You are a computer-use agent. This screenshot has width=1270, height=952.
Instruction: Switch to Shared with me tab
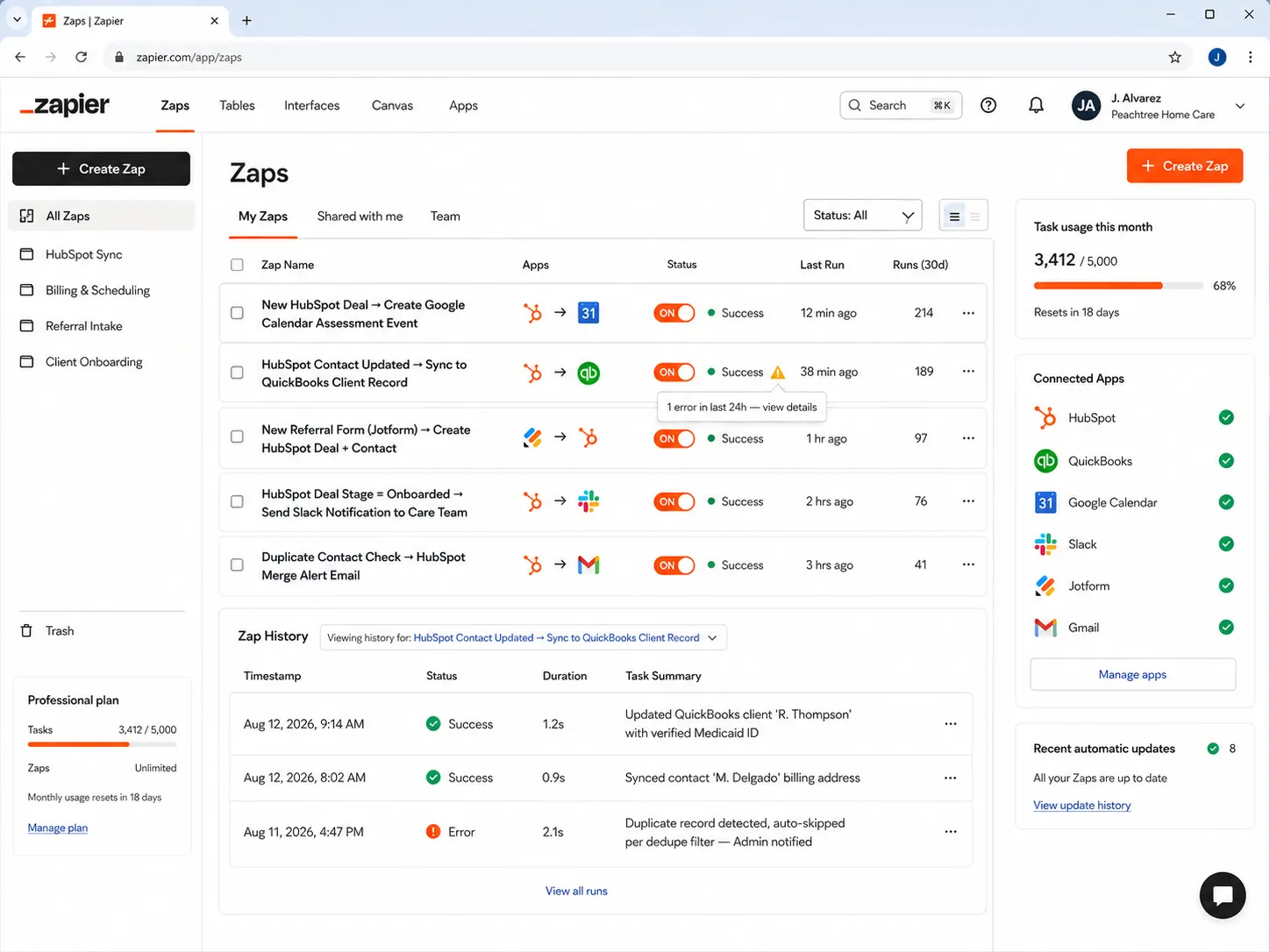coord(360,217)
